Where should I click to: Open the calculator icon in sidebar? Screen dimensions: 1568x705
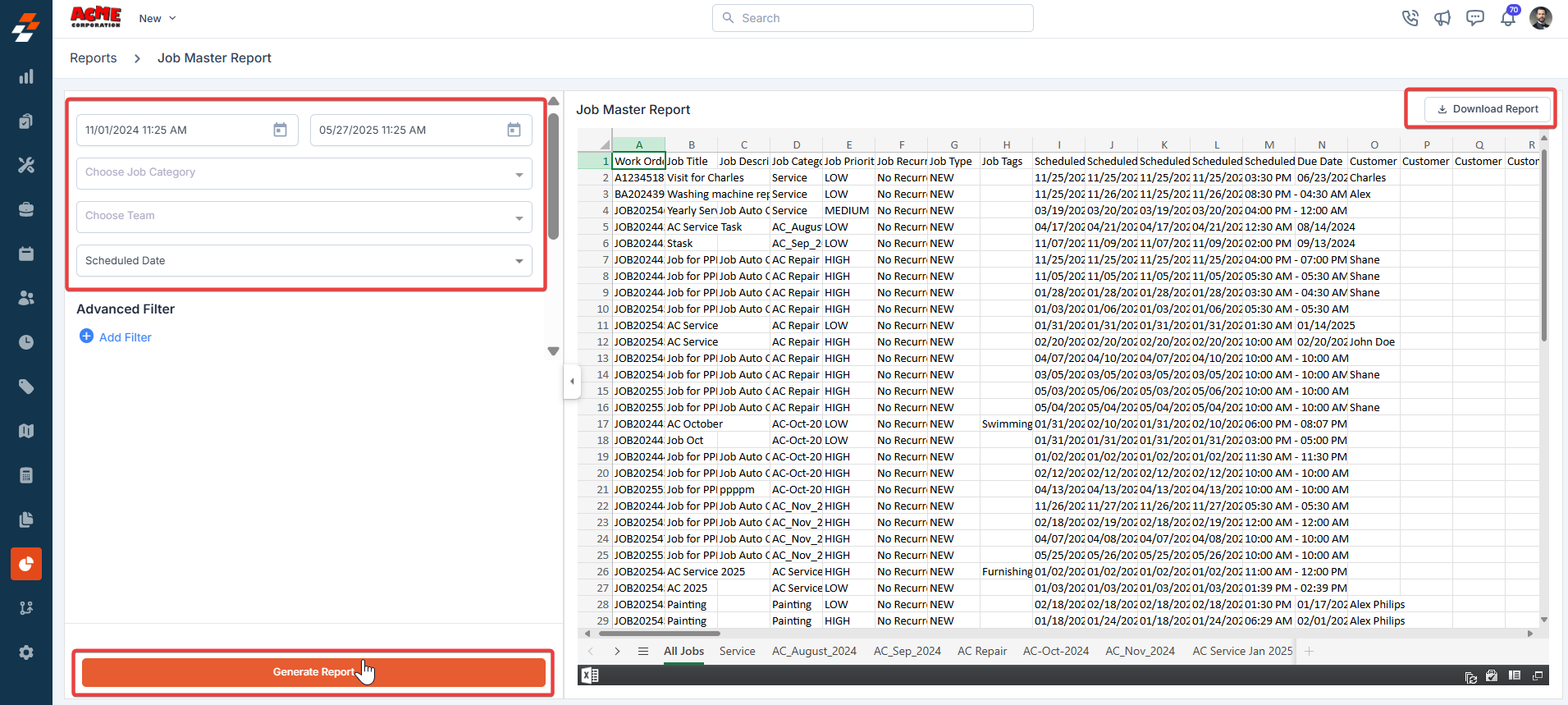[26, 475]
